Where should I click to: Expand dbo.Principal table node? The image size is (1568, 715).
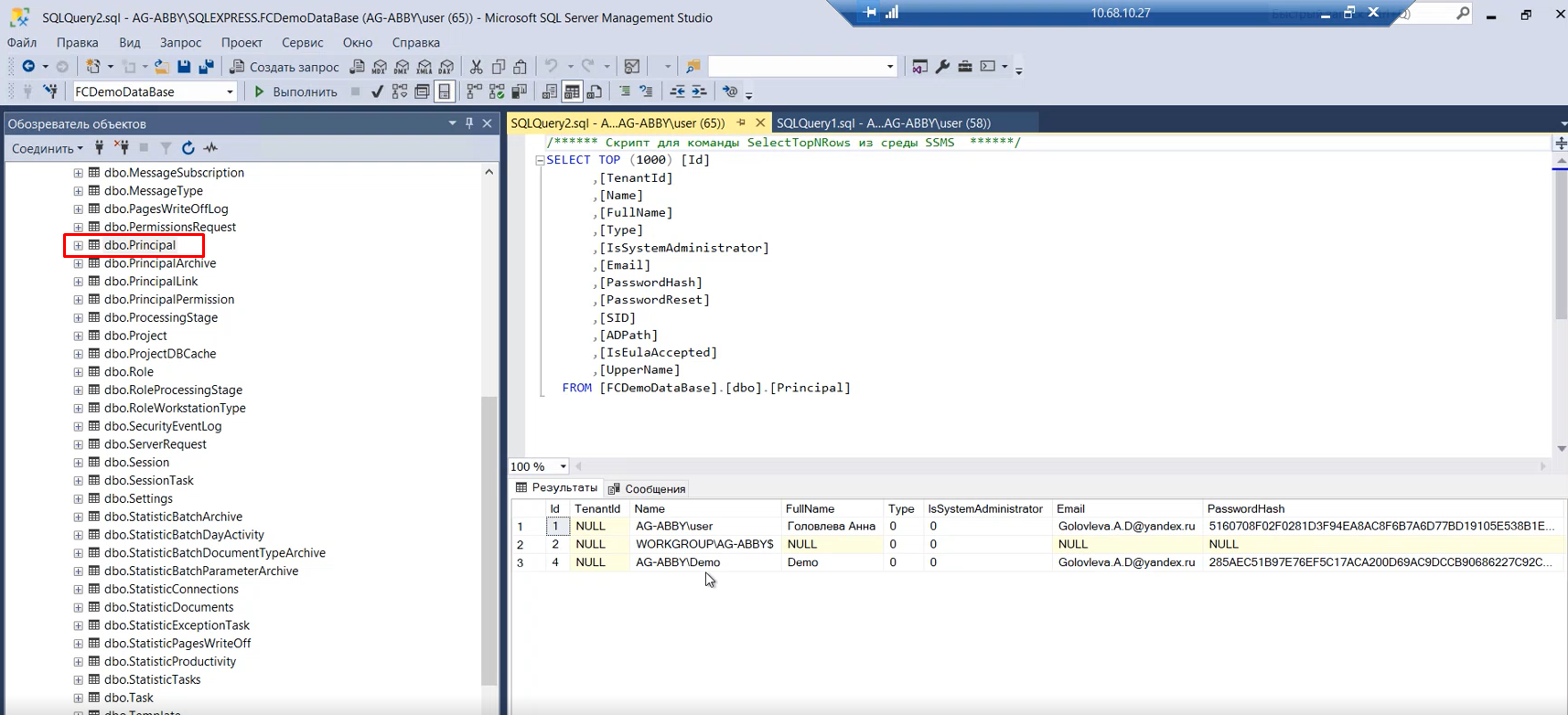[x=78, y=245]
